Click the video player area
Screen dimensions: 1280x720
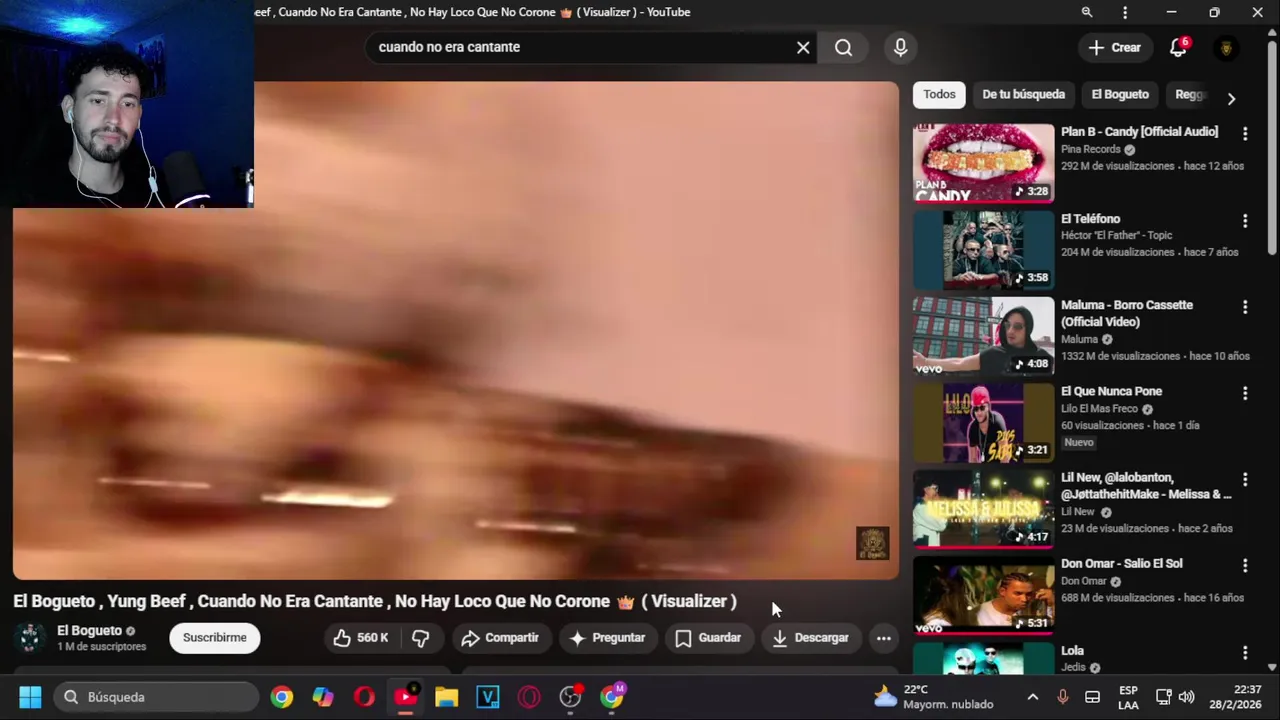click(x=456, y=330)
